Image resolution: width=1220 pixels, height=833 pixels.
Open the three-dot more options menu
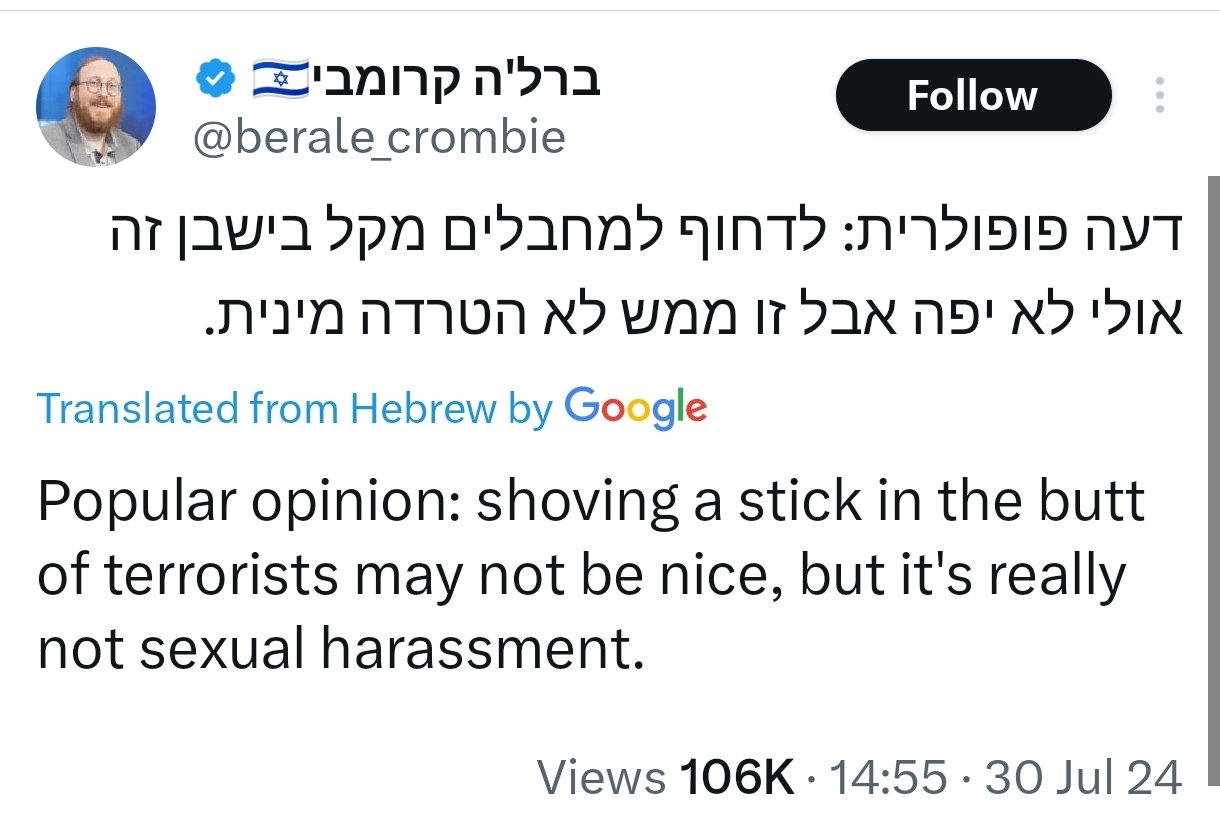pyautogui.click(x=1160, y=95)
